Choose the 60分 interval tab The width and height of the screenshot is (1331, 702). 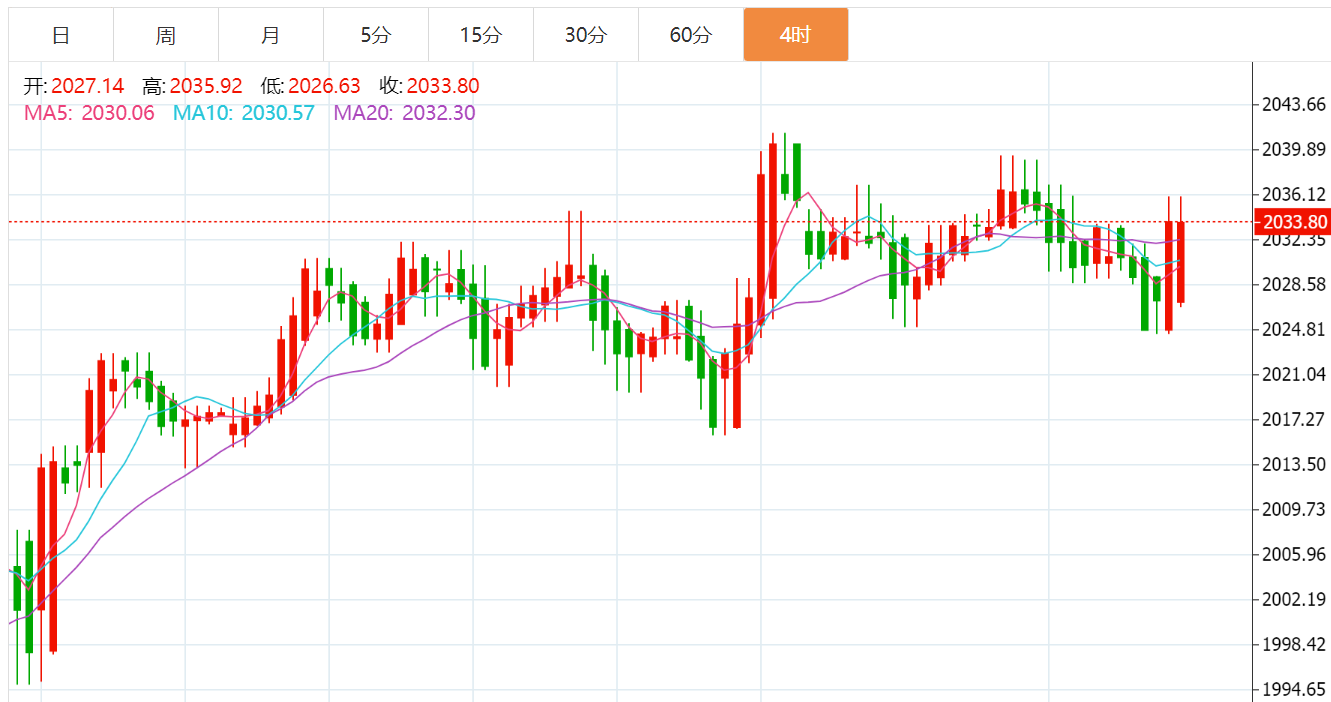[x=691, y=35]
